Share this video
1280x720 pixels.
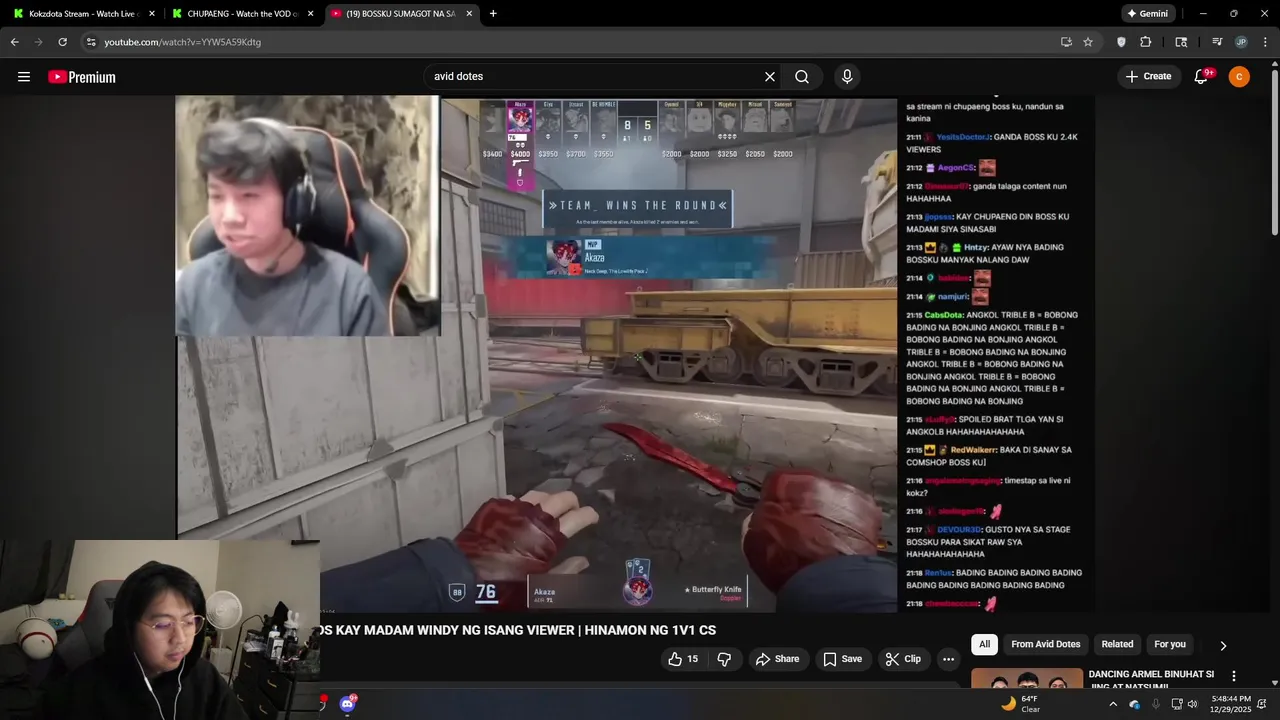point(777,659)
